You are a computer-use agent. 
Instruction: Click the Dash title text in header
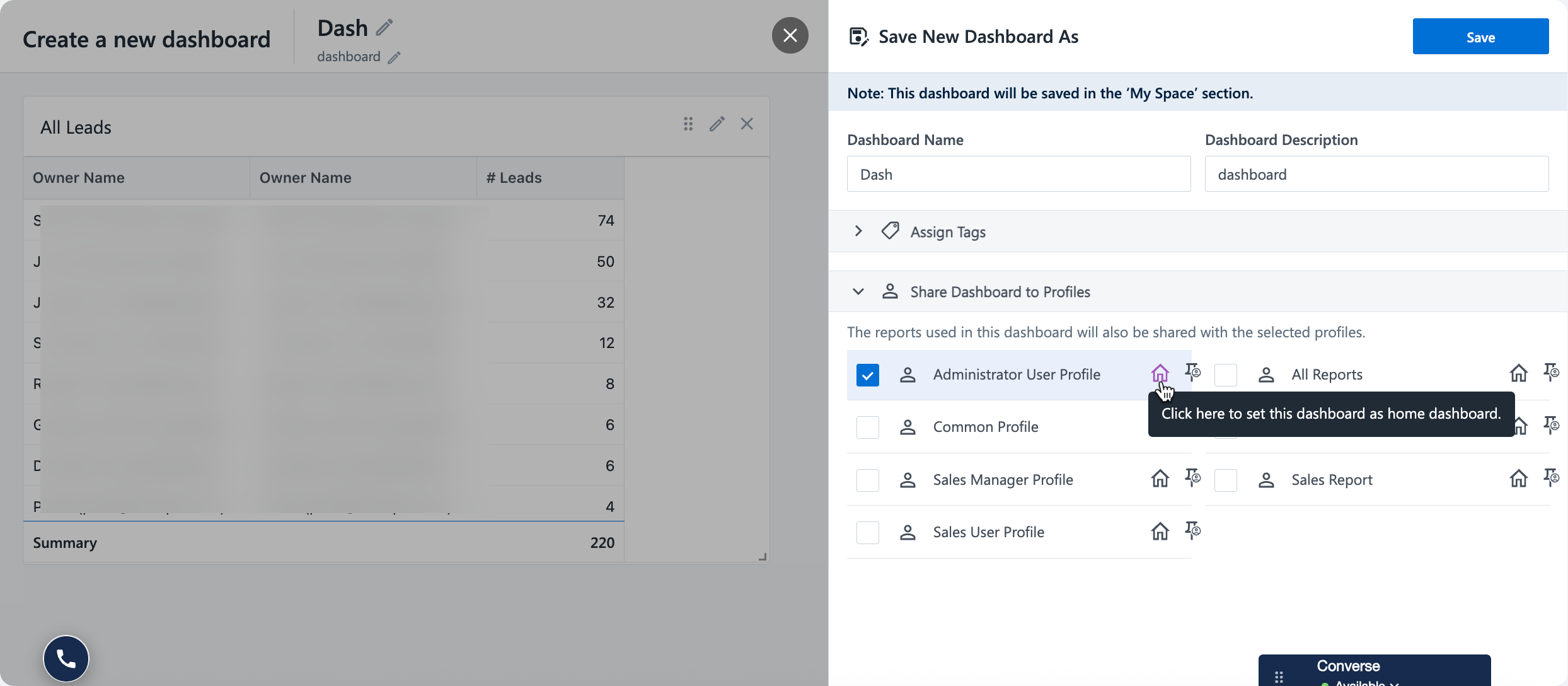coord(342,28)
